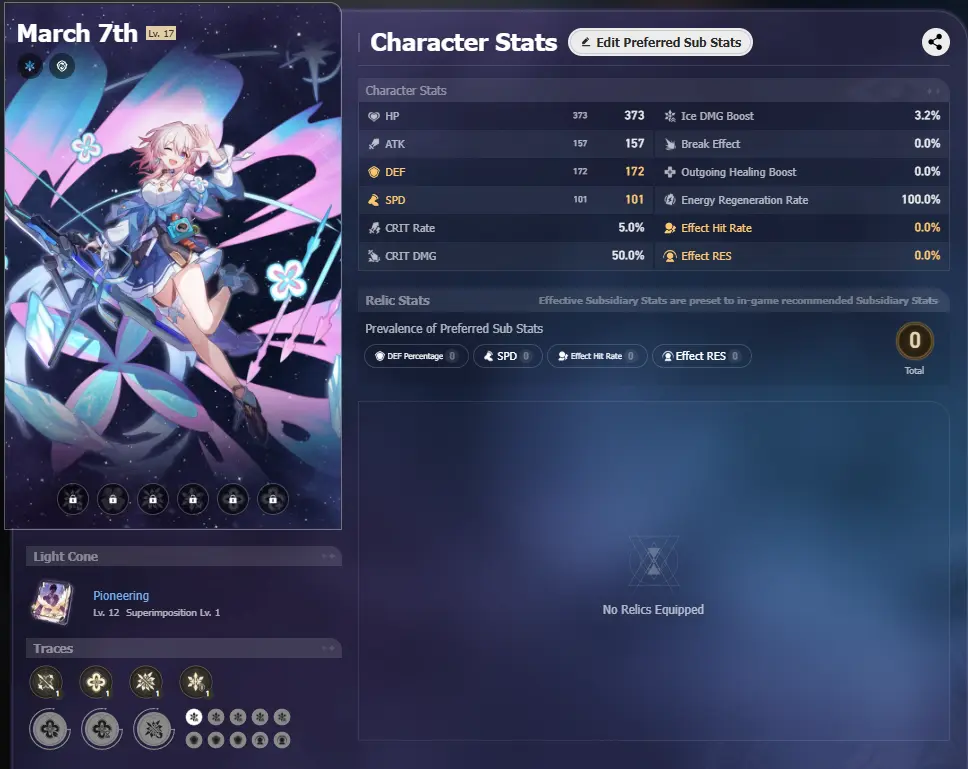Click the share icon button
This screenshot has height=769, width=968.
935,42
